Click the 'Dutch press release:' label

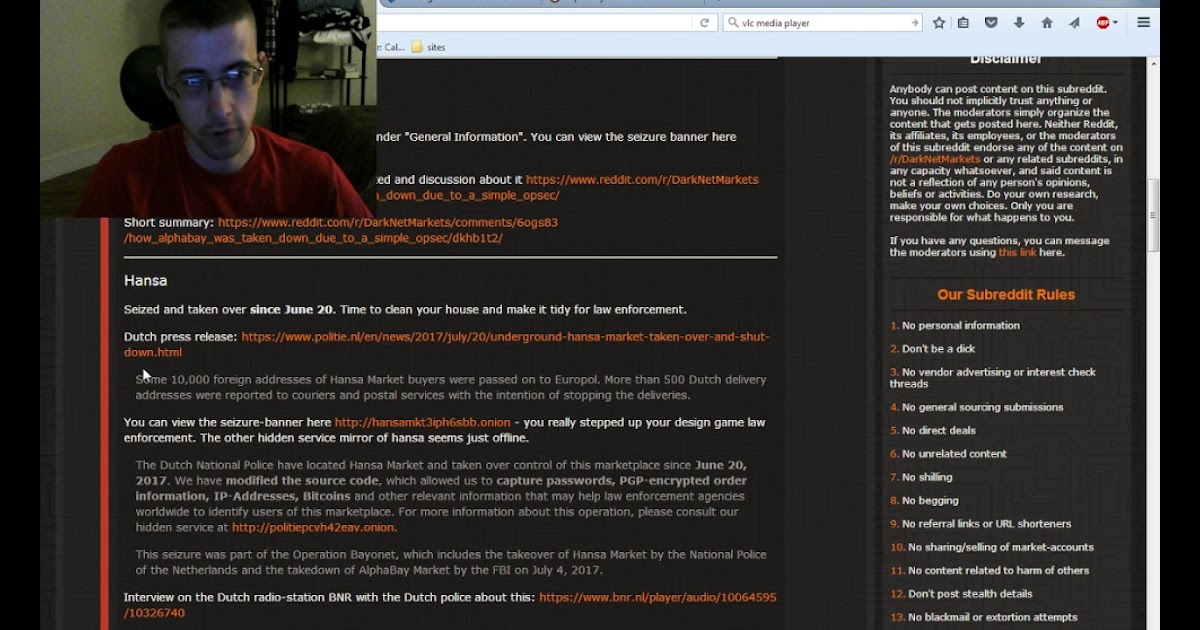click(x=181, y=337)
